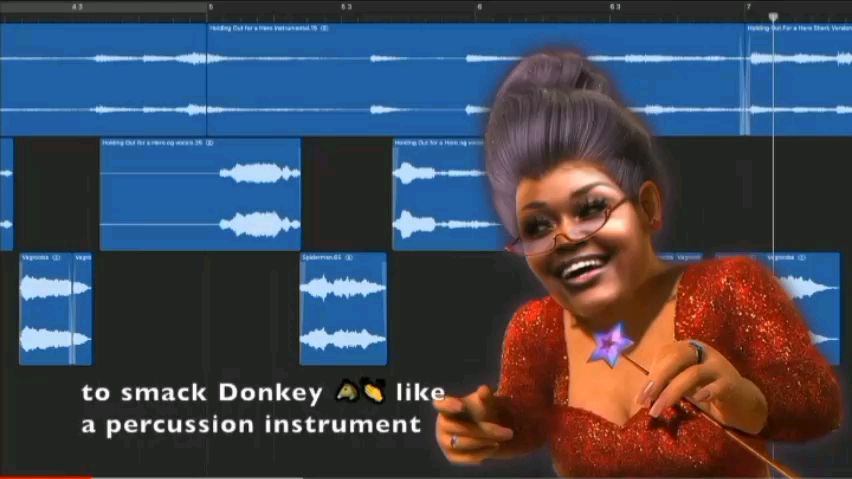Select the narrow Vagro region right of the leftmost Vagrooba

(x=83, y=308)
